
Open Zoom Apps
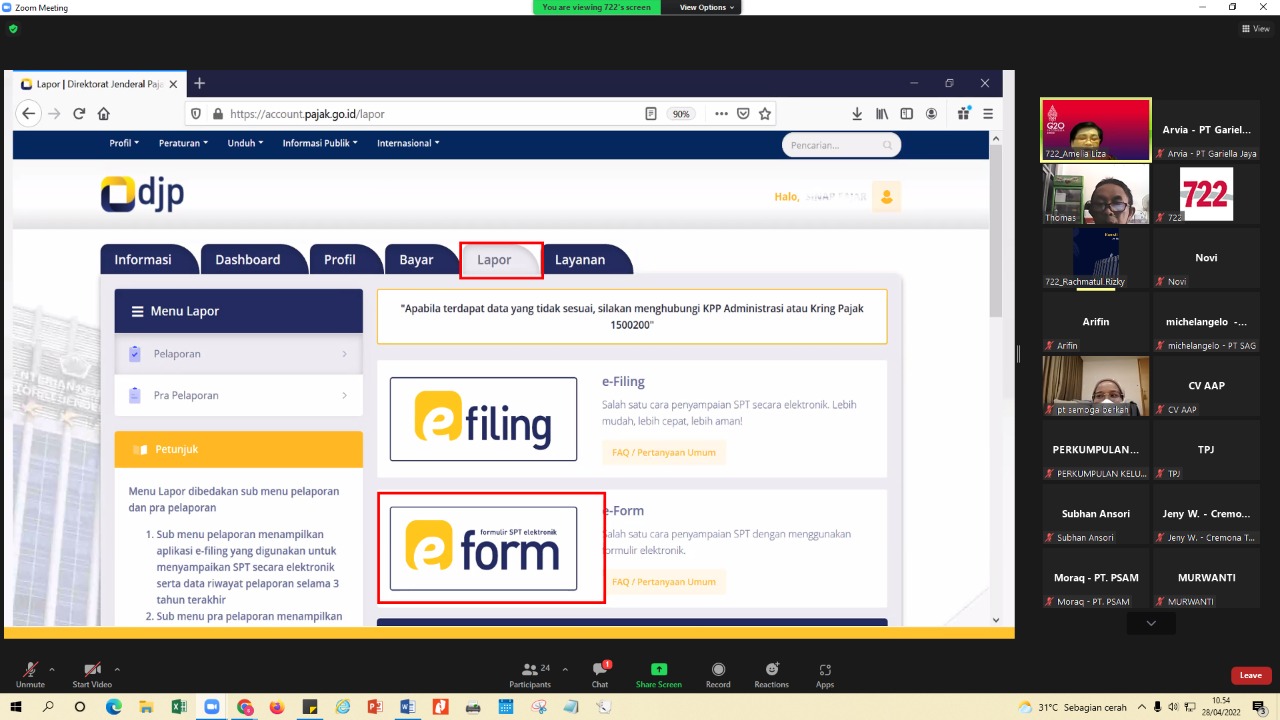825,674
